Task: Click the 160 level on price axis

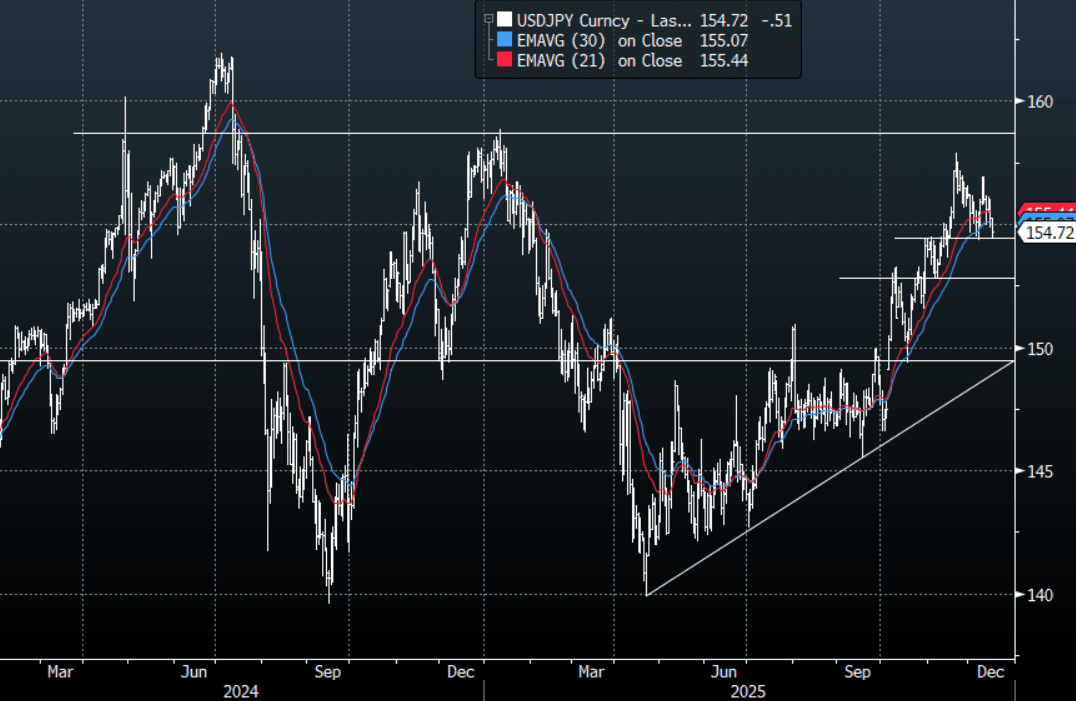Action: [1041, 101]
